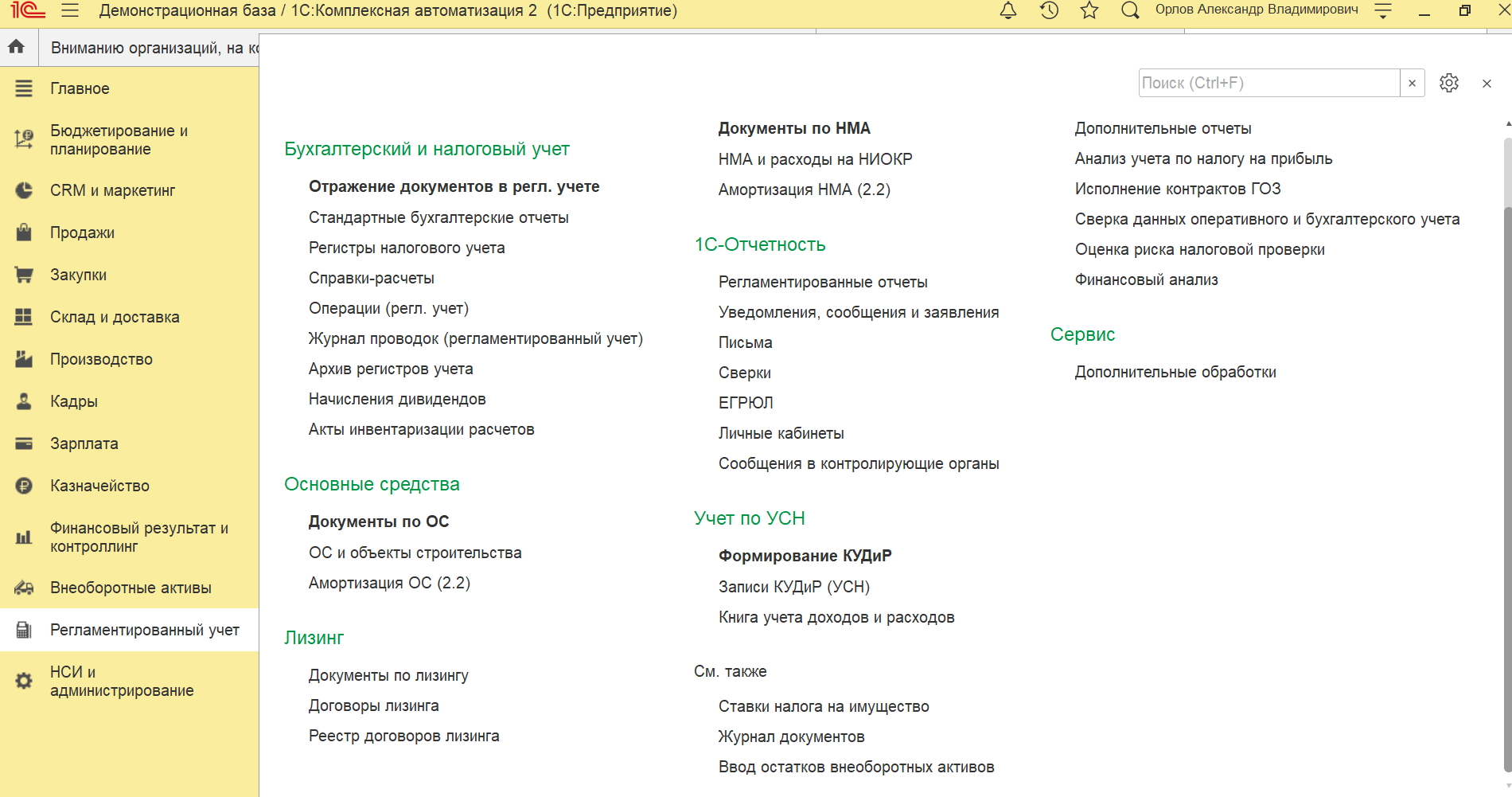
Task: Open Сообщения в контролирующие органы
Action: (859, 463)
